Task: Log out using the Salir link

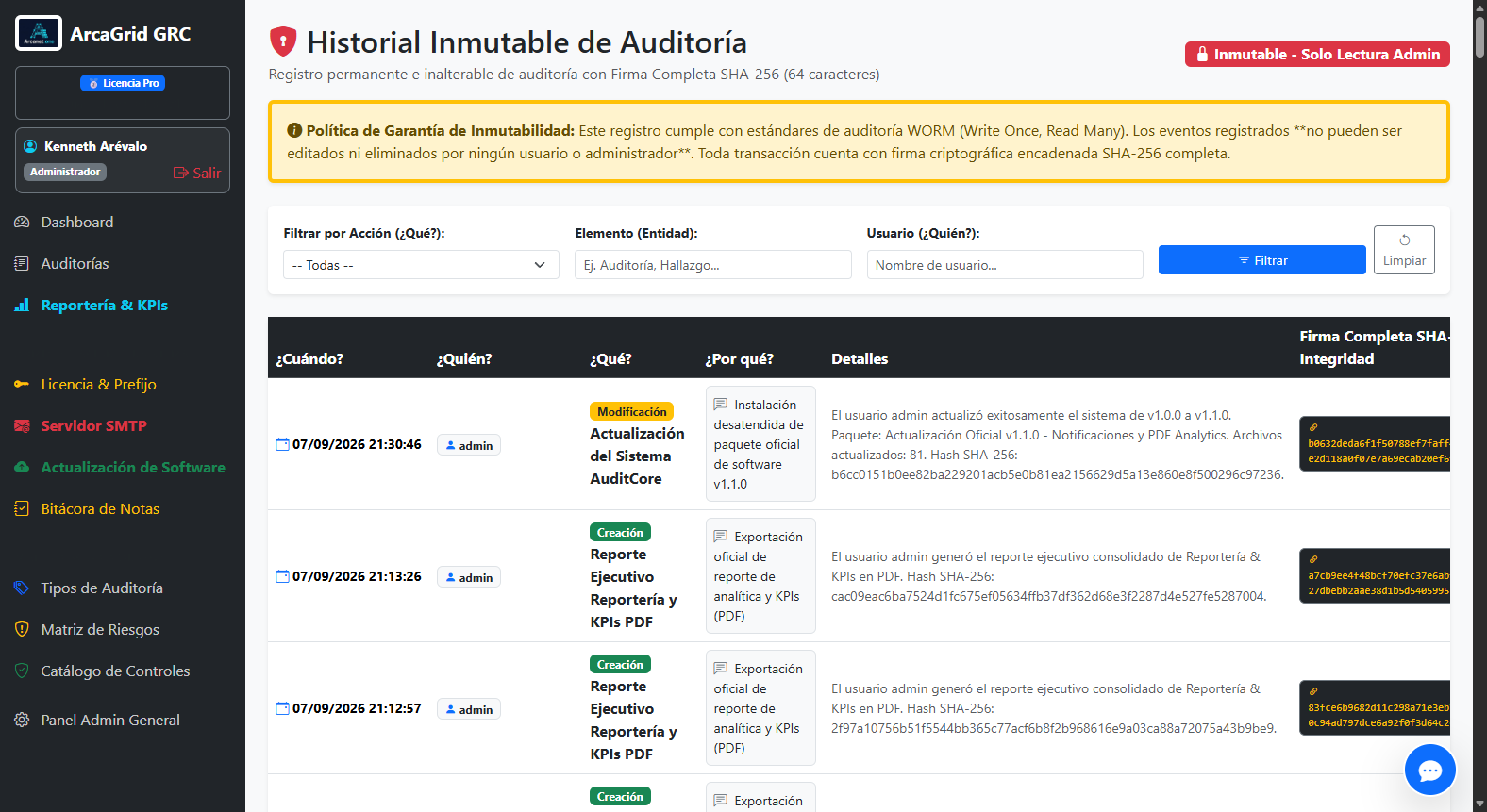Action: pos(196,173)
